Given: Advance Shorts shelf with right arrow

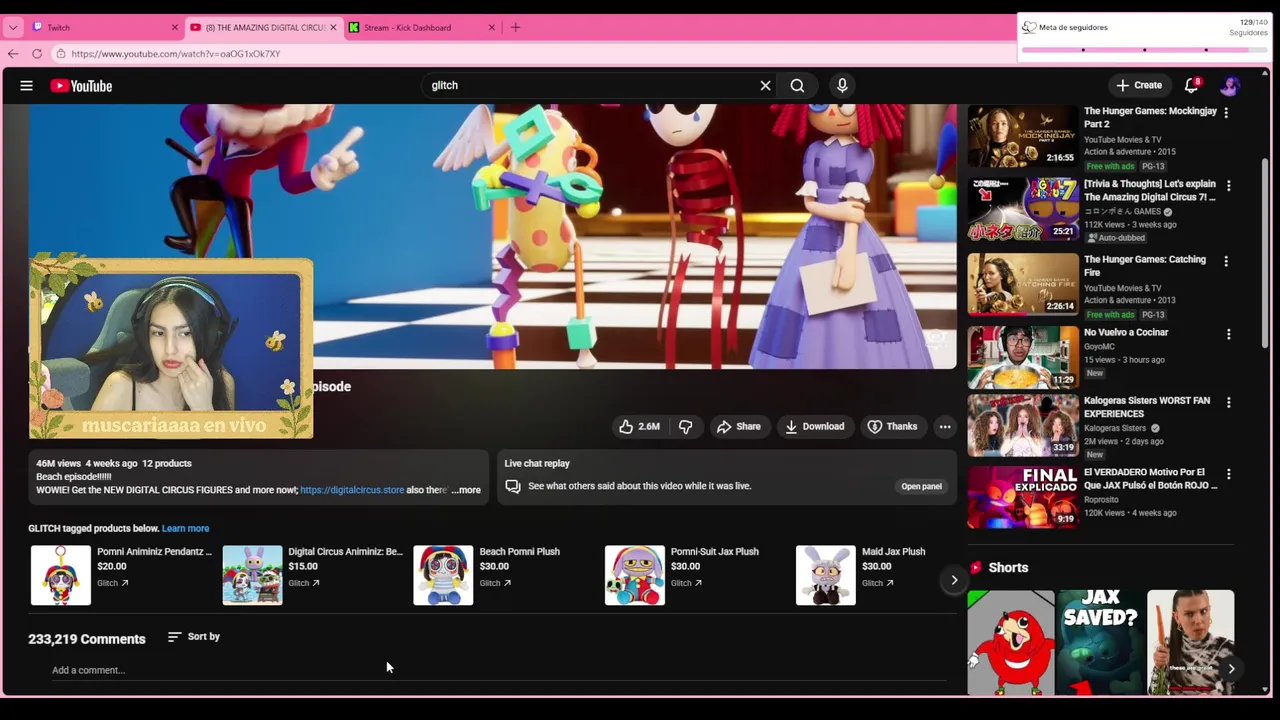Looking at the screenshot, I should coord(1231,669).
